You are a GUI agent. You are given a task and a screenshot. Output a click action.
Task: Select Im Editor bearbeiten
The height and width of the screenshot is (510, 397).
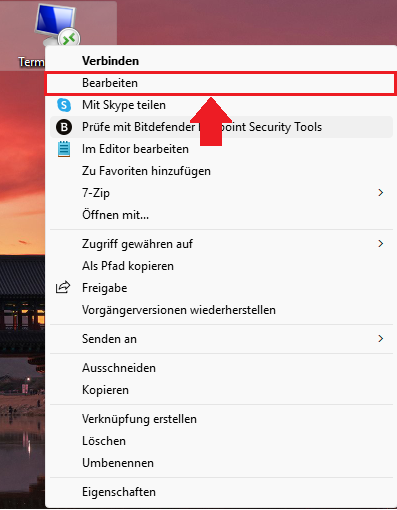[135, 149]
